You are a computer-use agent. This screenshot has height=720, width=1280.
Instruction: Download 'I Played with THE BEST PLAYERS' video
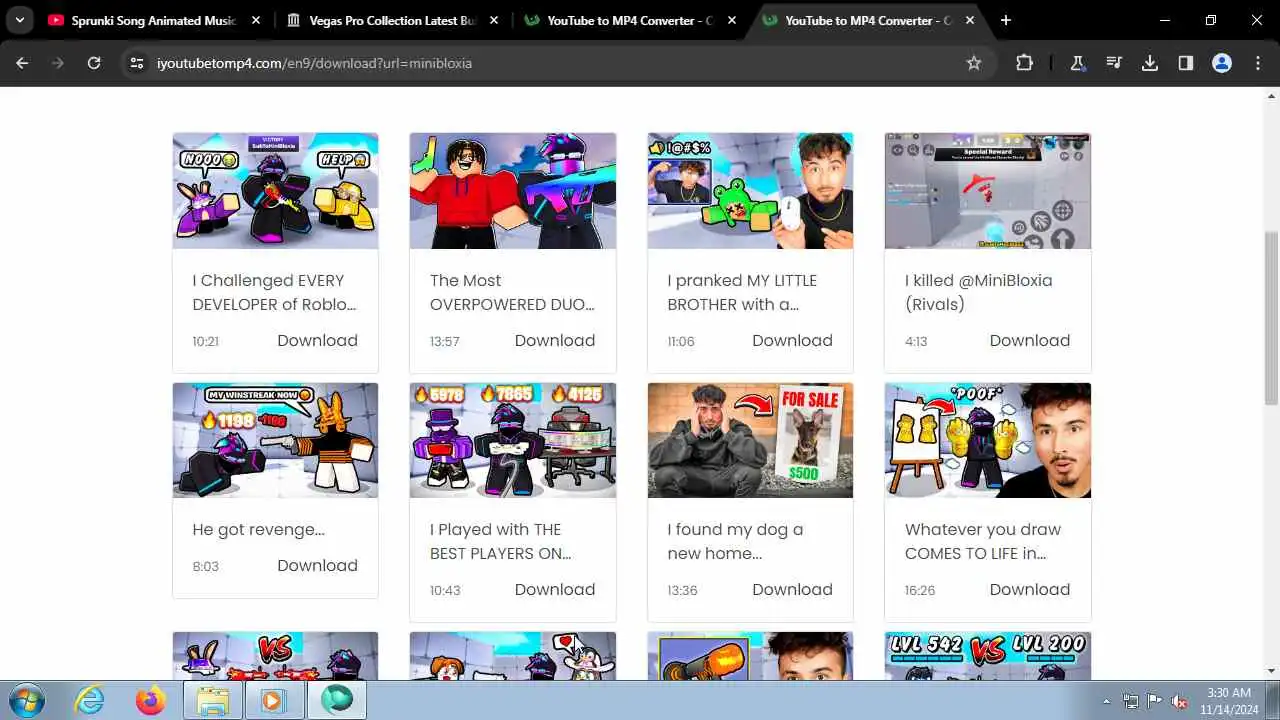pos(555,589)
